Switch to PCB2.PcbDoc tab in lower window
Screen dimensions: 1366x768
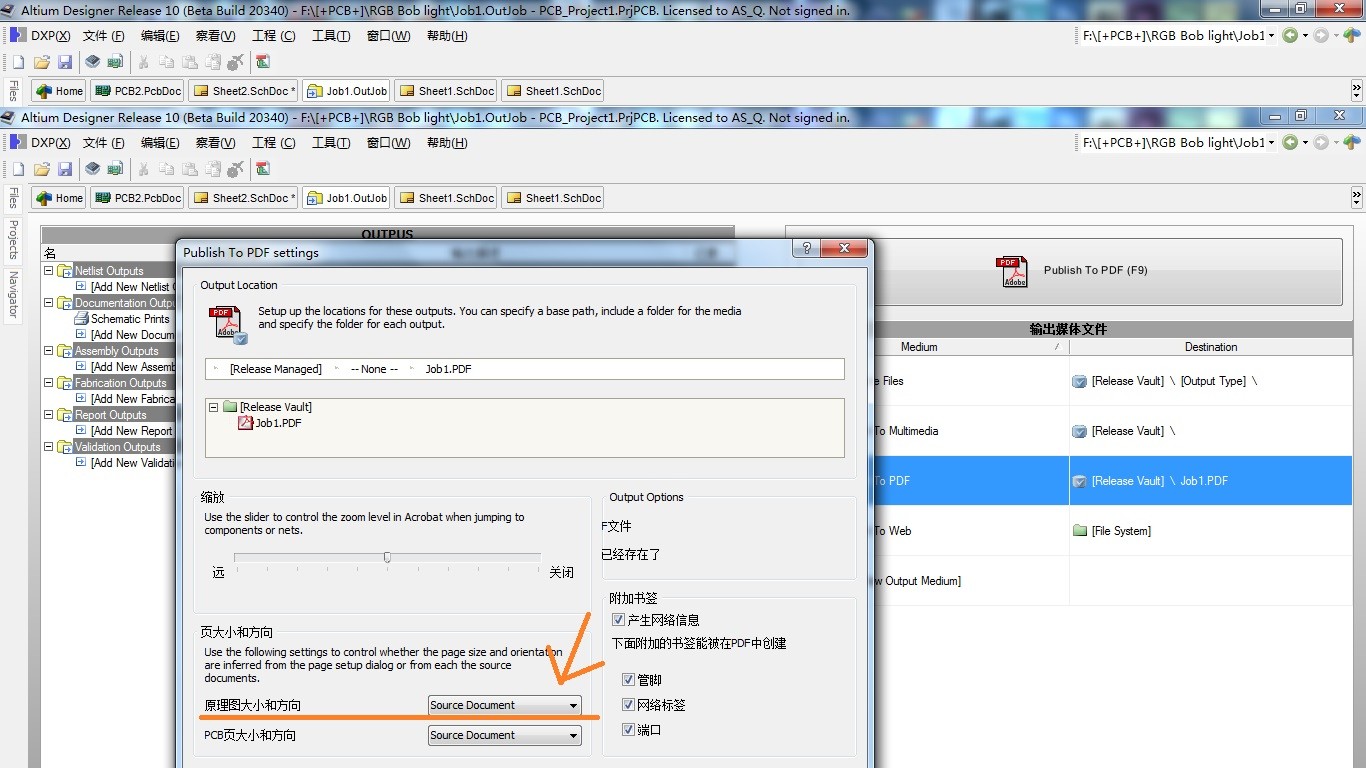[137, 198]
